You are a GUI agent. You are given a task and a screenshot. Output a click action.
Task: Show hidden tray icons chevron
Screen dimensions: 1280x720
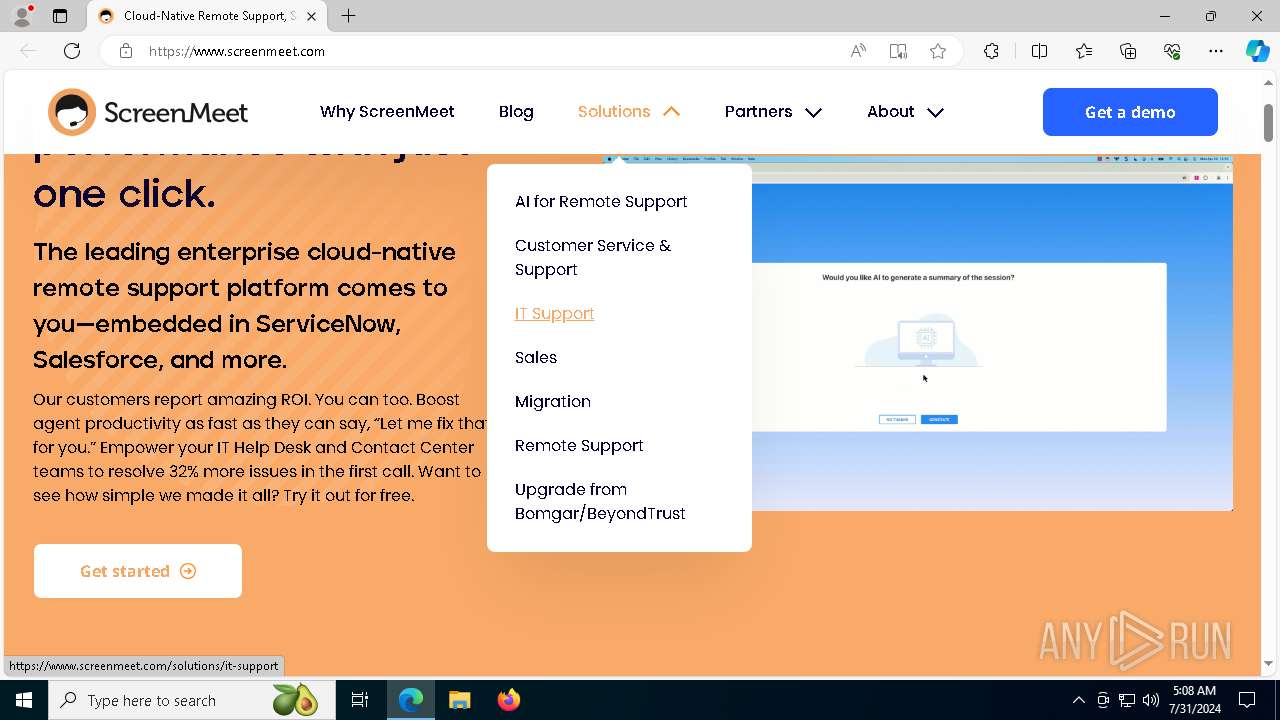[1079, 700]
